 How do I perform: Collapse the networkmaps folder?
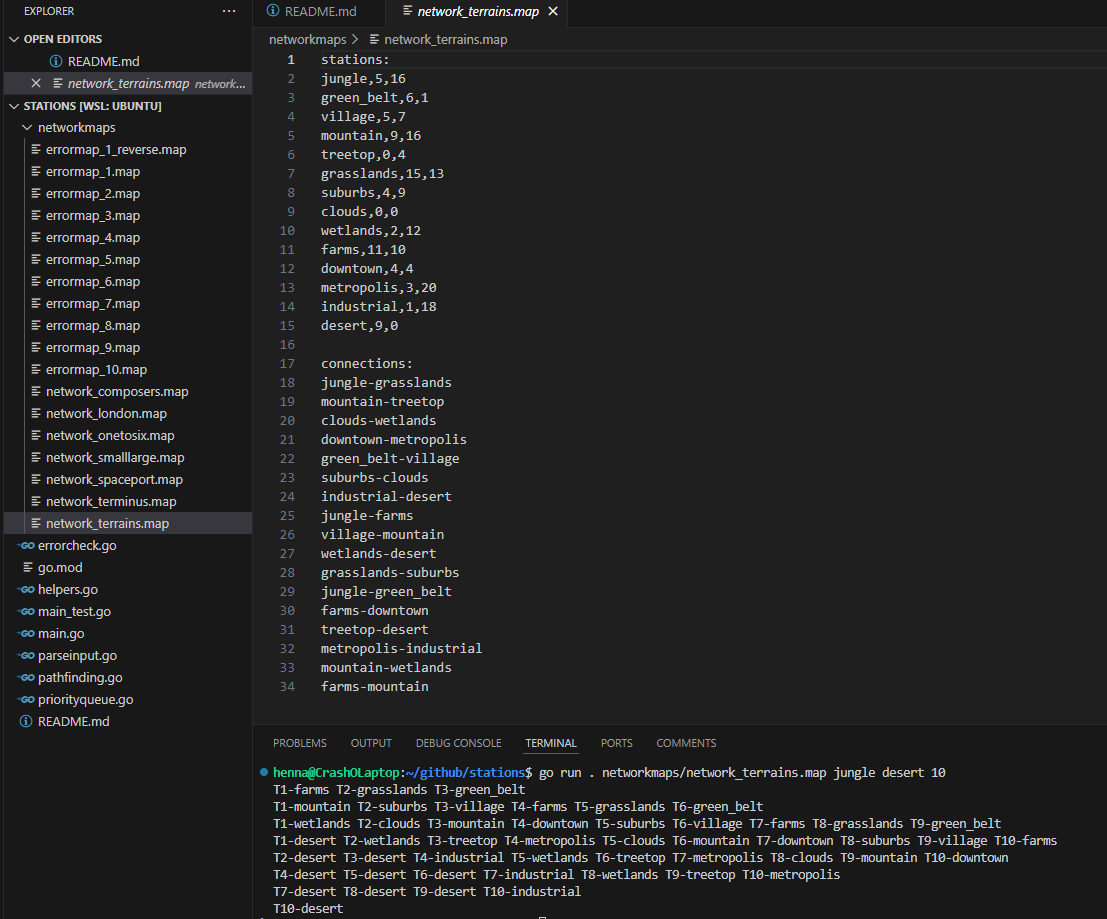pos(27,128)
